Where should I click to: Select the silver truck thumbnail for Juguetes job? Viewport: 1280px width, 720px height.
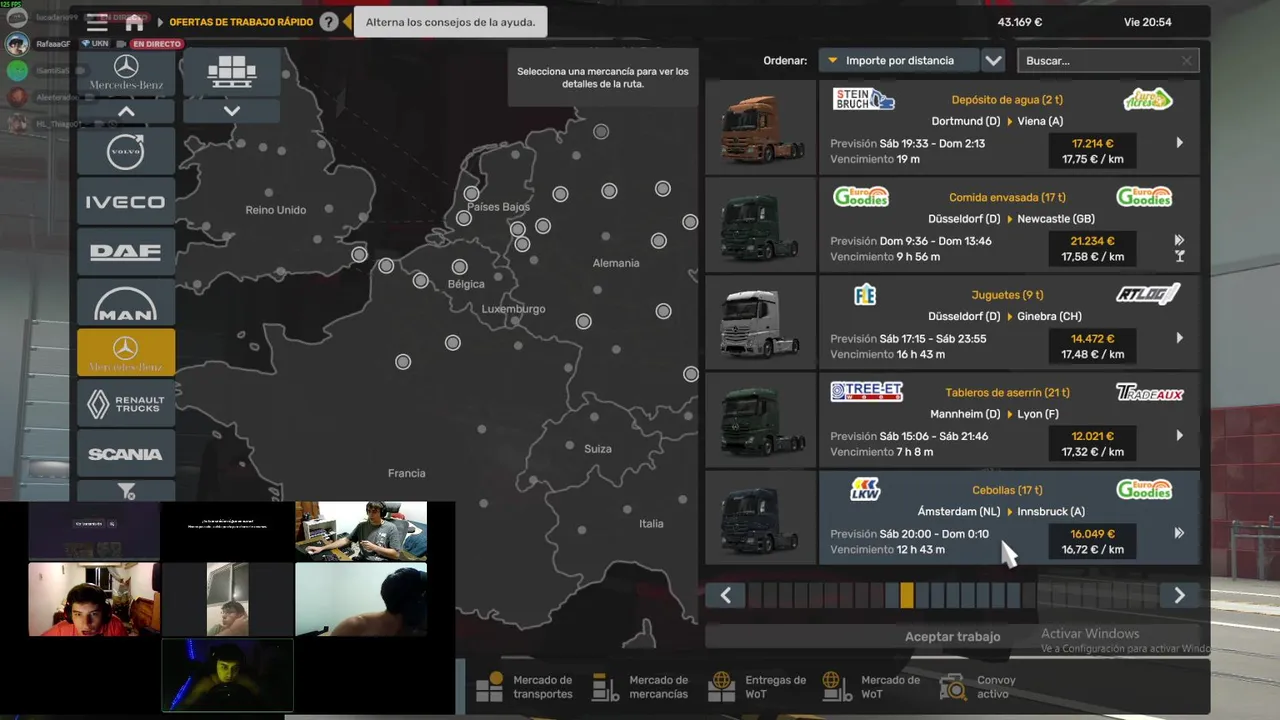pos(761,322)
